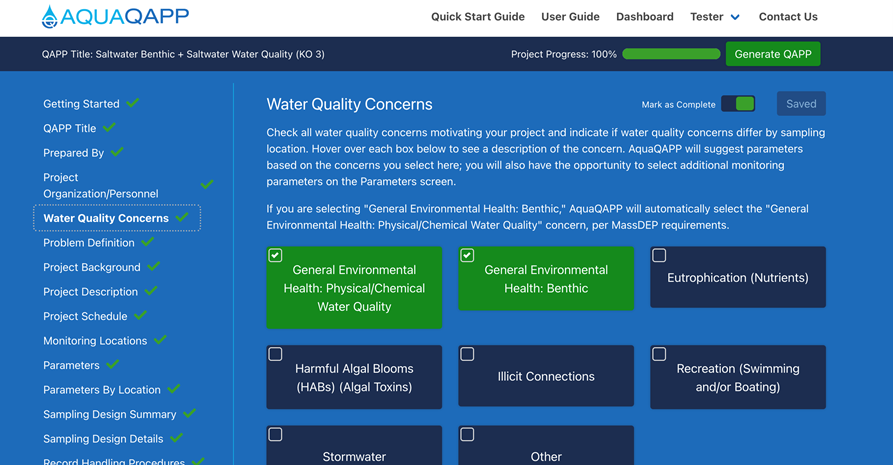Image resolution: width=893 pixels, height=465 pixels.
Task: Uncheck General Environmental Health: Physical/Chemical Water Quality checkbox
Action: point(275,255)
